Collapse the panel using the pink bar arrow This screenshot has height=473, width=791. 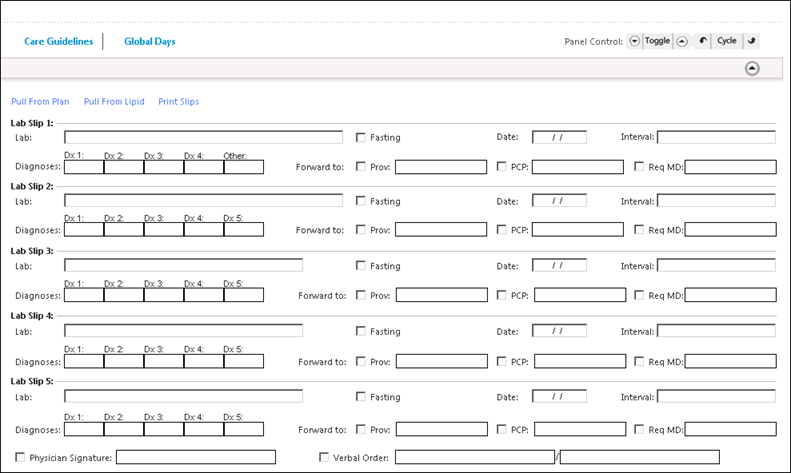point(752,68)
